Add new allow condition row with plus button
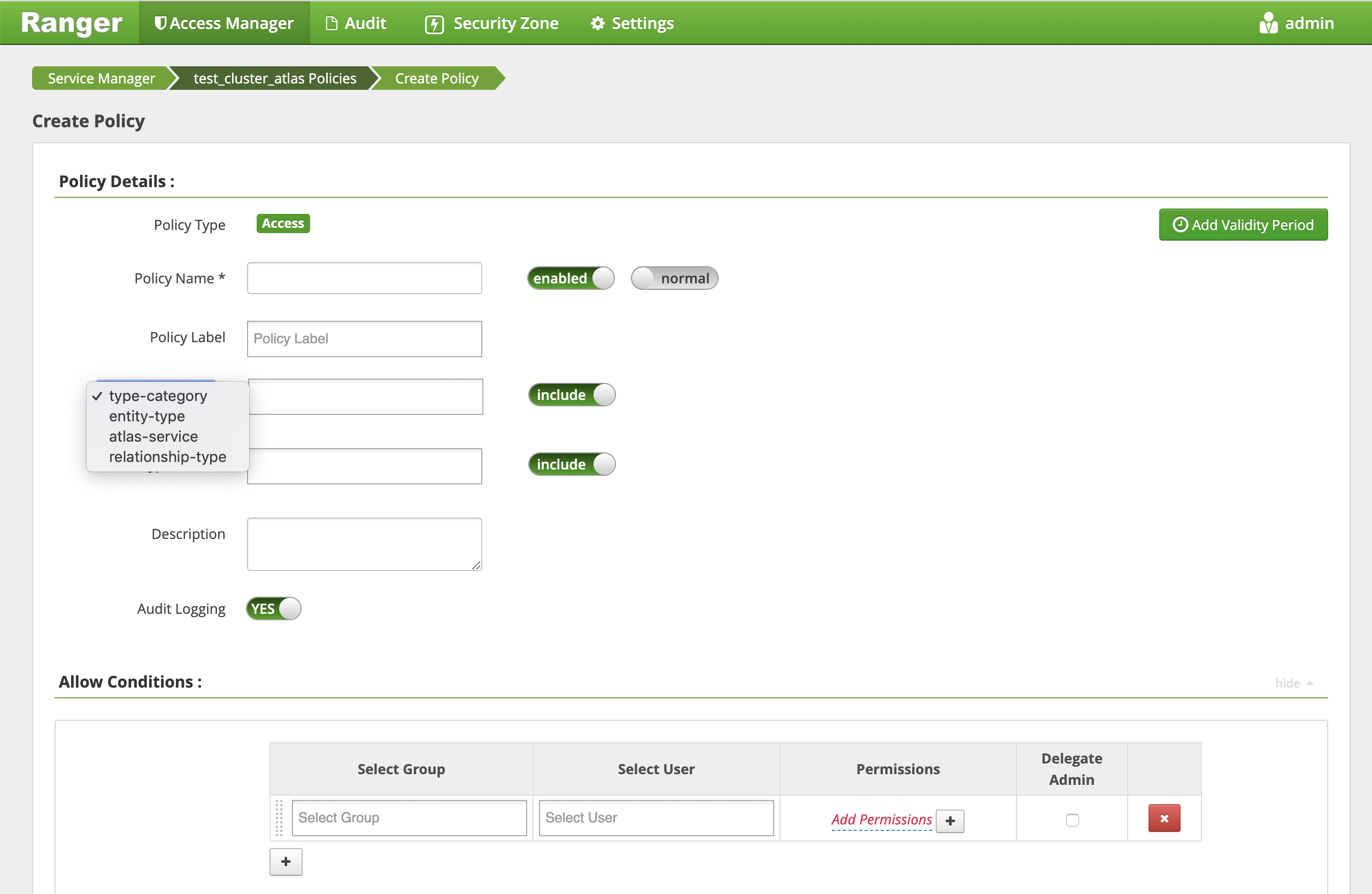This screenshot has height=894, width=1372. tap(286, 861)
